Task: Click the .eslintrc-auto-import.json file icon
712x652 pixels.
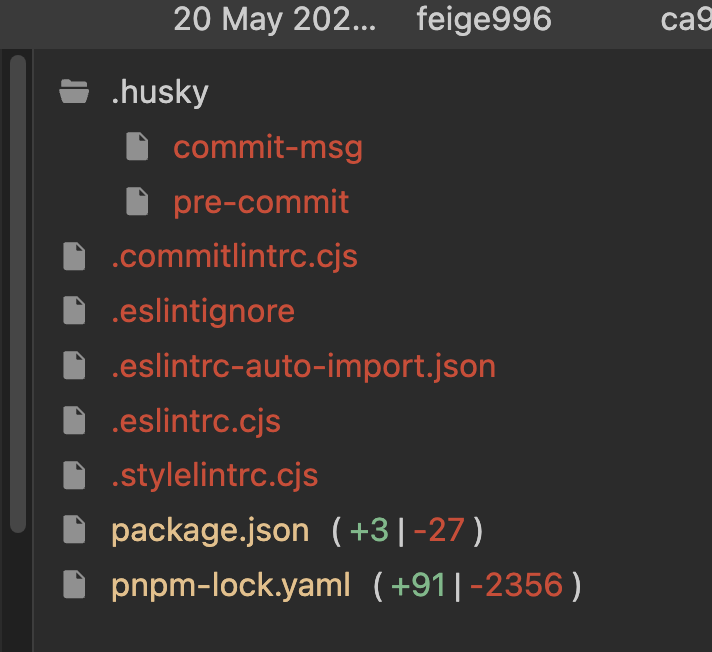Action: pos(74,366)
